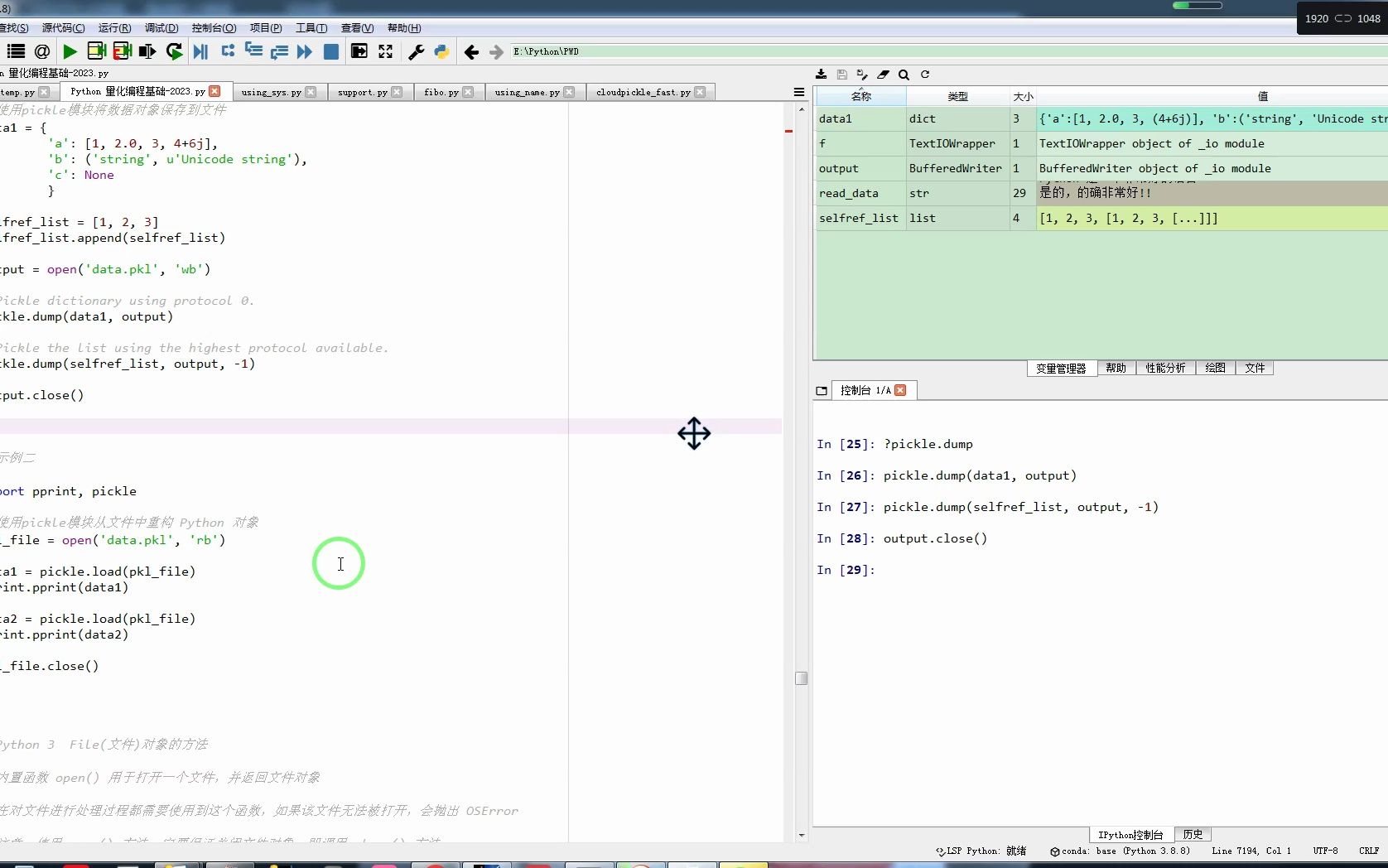Sort variables by 类型 column header
The image size is (1388, 868).
click(x=957, y=96)
